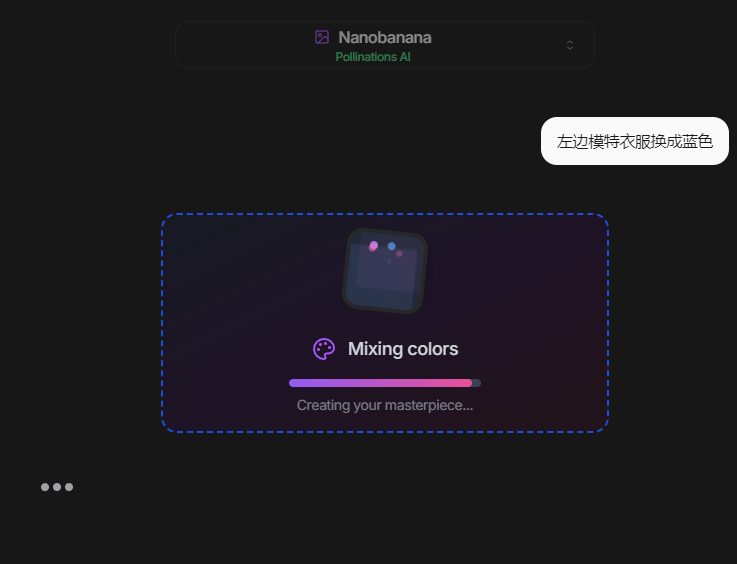Click the pink paint dot on the canvas card

[373, 246]
